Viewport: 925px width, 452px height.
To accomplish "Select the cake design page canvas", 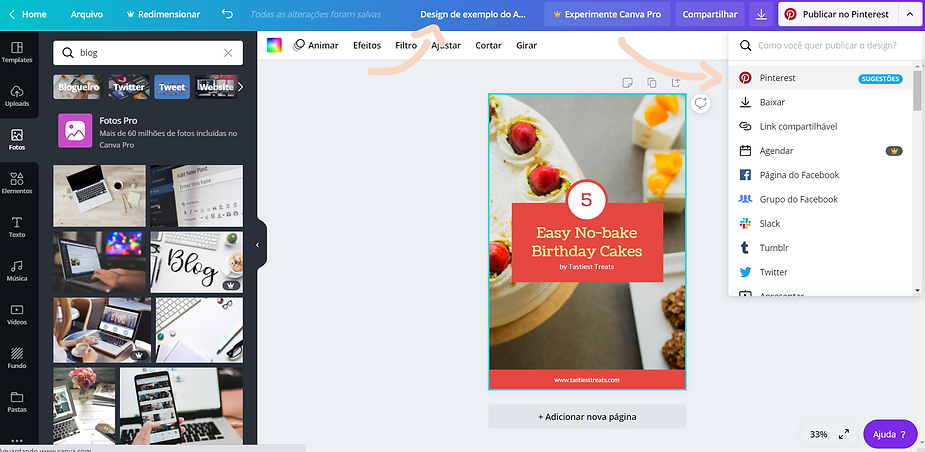I will click(x=587, y=242).
